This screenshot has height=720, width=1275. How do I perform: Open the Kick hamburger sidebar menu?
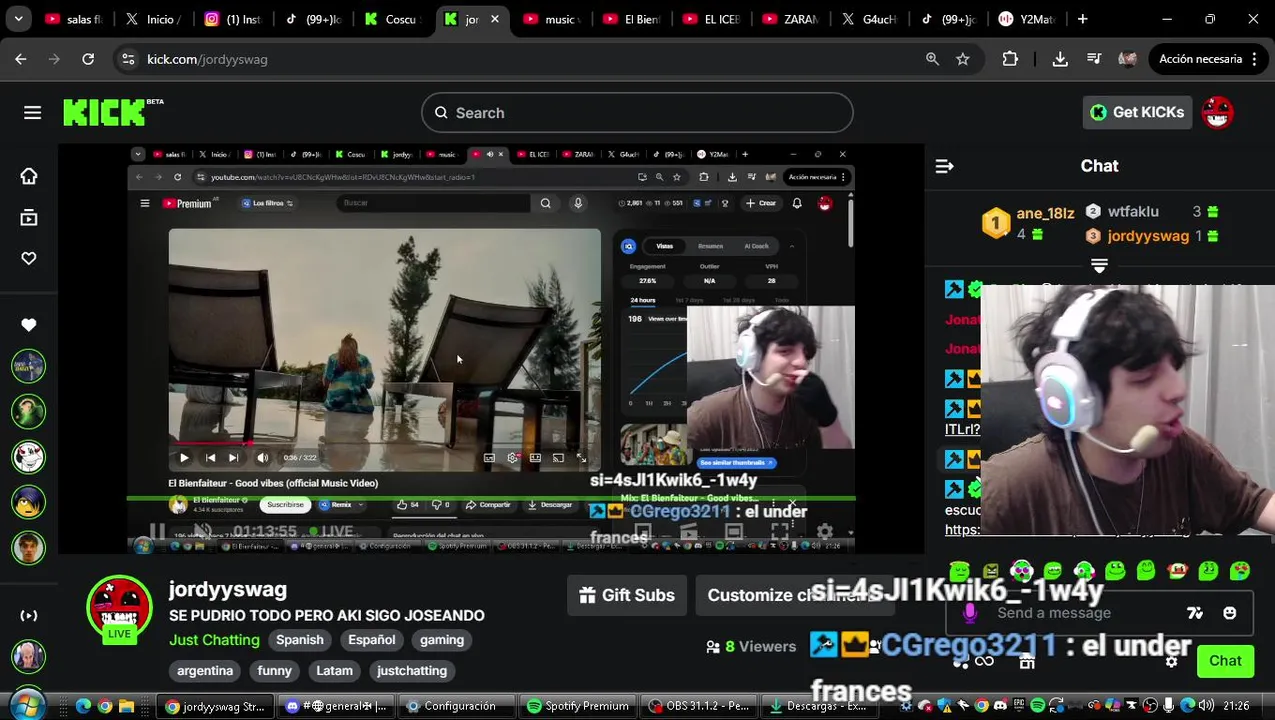[32, 113]
